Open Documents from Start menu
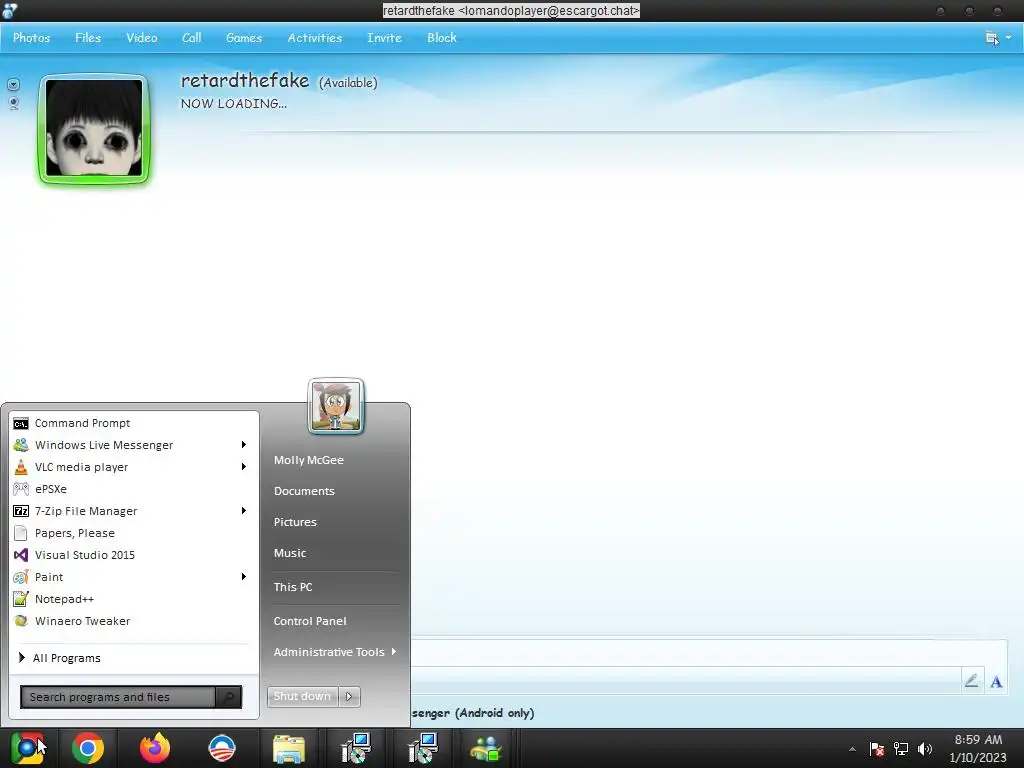1024x768 pixels. tap(304, 491)
